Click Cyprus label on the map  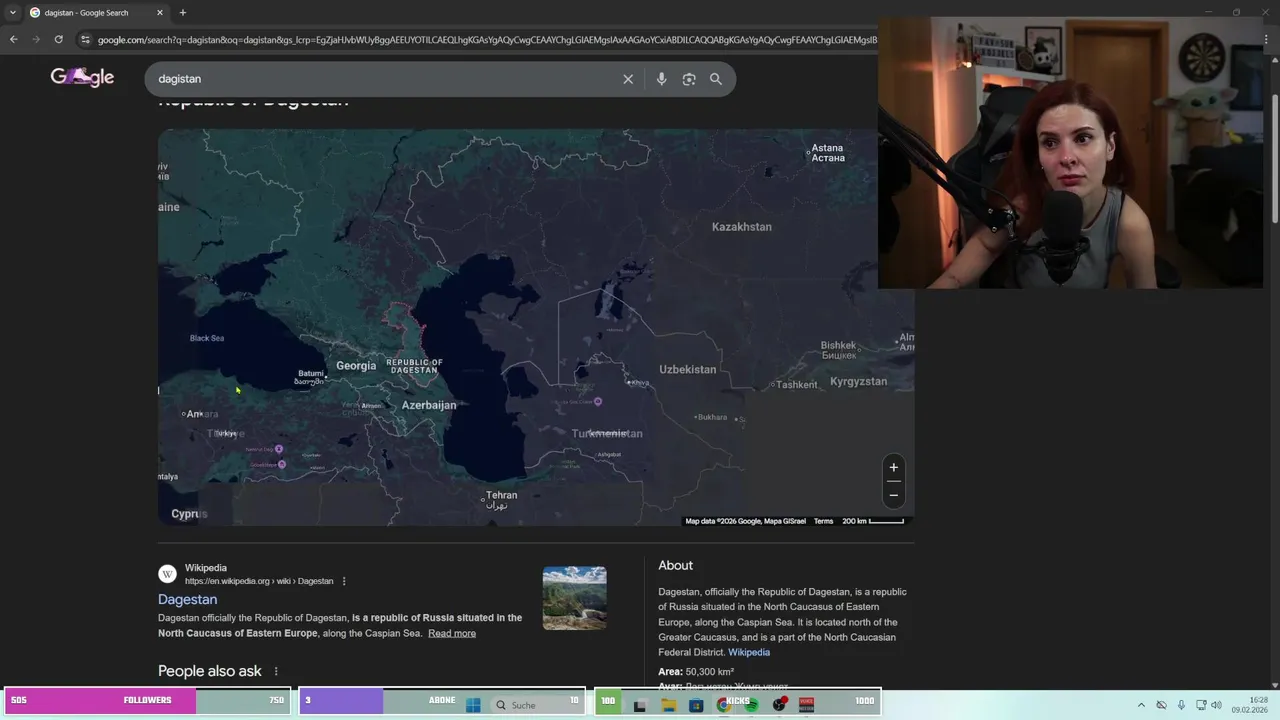click(189, 514)
